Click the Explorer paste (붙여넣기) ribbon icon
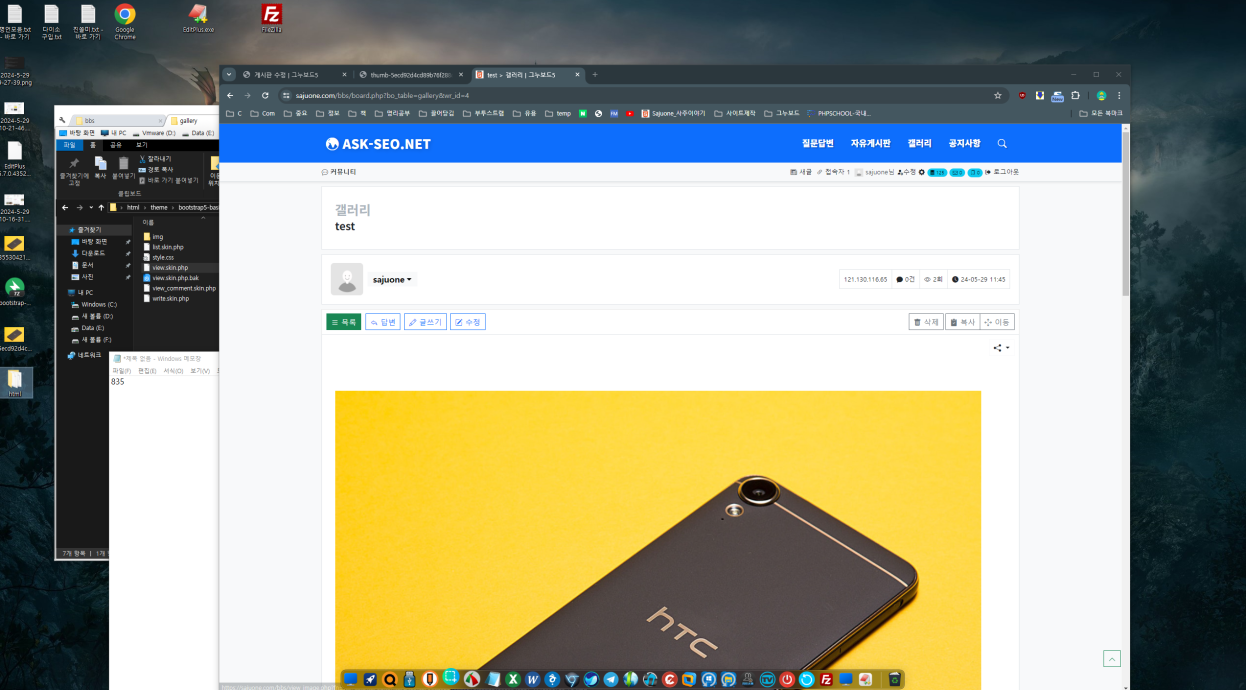This screenshot has width=1246, height=690. click(124, 167)
